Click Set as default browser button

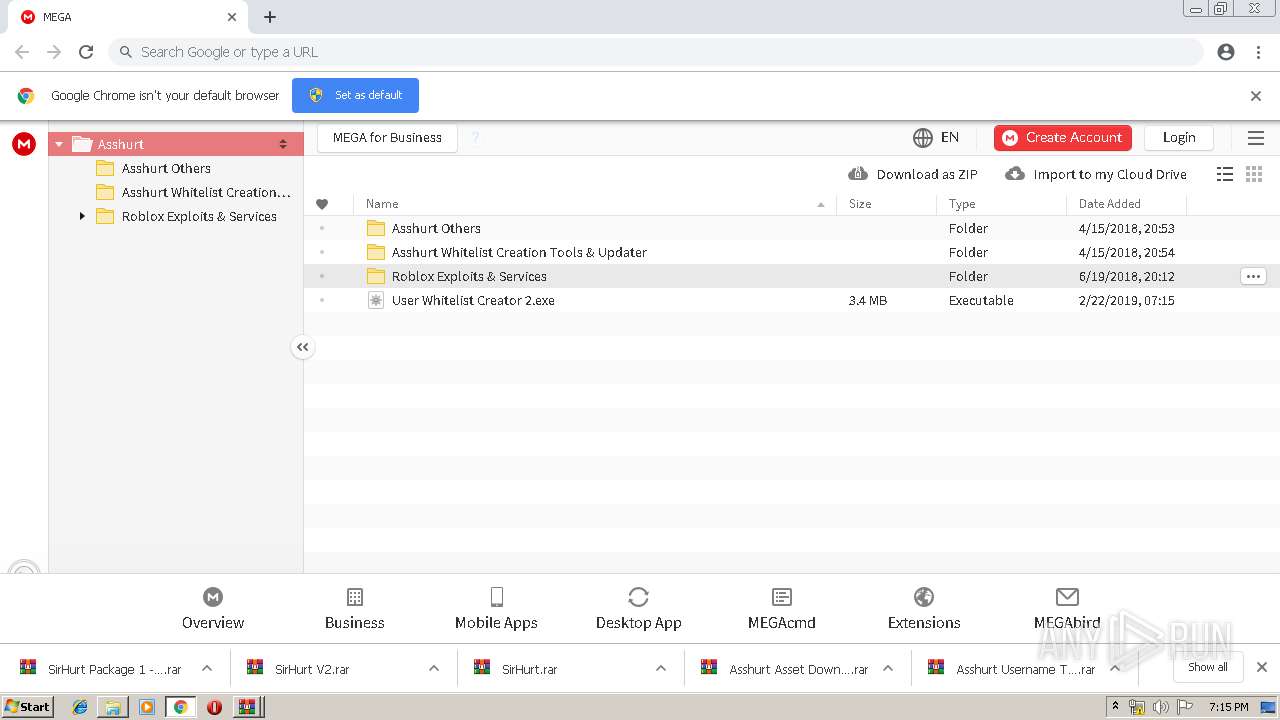pos(355,95)
